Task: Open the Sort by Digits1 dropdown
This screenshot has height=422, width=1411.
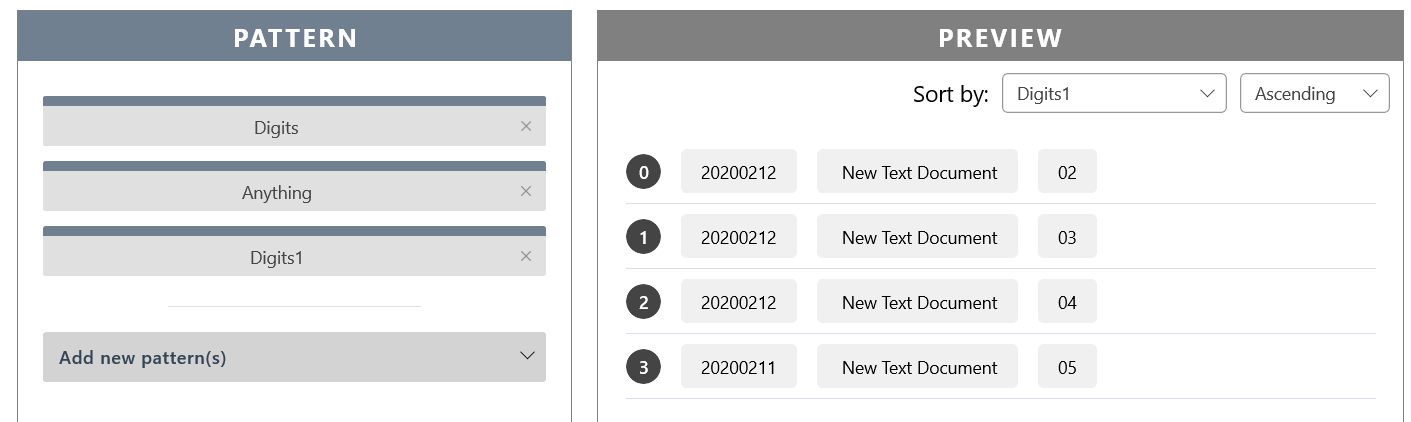Action: pyautogui.click(x=1114, y=93)
